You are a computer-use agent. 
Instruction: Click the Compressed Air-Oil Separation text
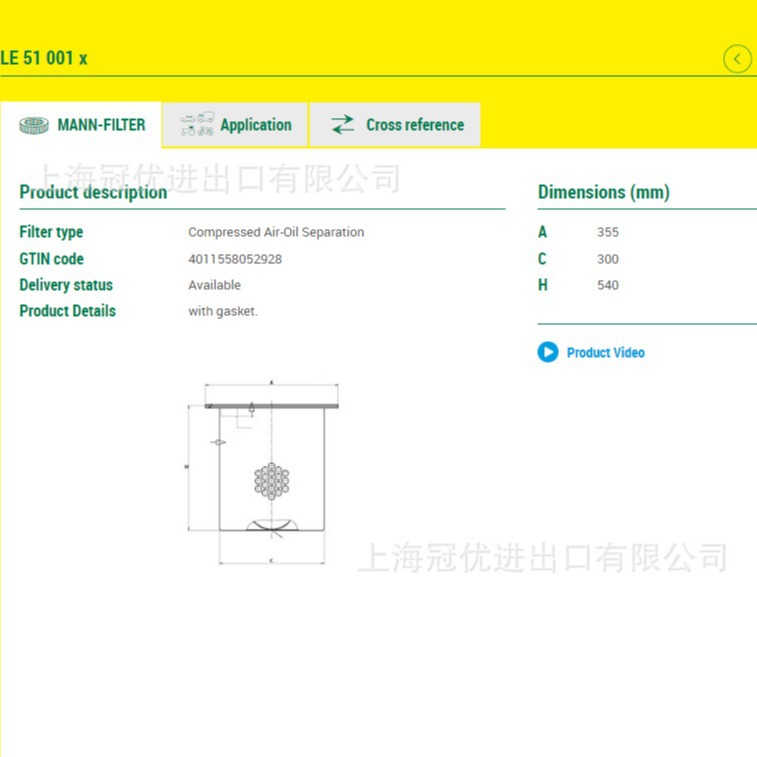276,232
